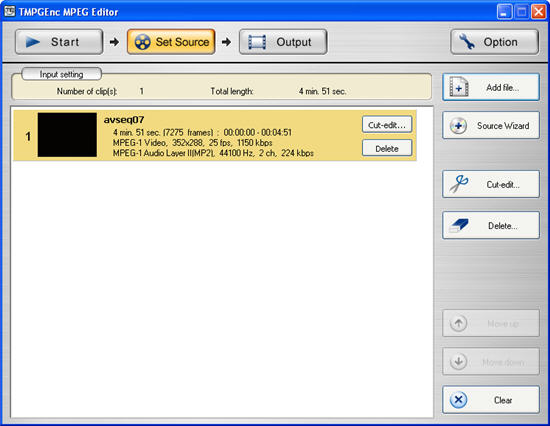This screenshot has width=550, height=426.
Task: Click the Move up arrow button
Action: (491, 323)
